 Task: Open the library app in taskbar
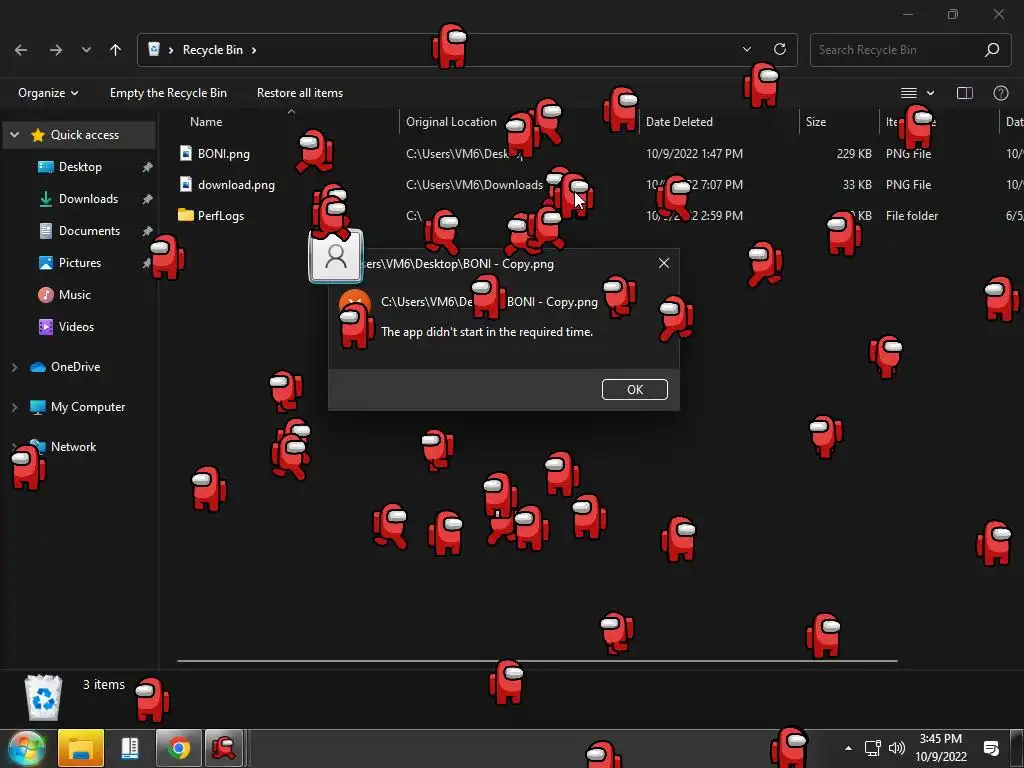(130, 748)
